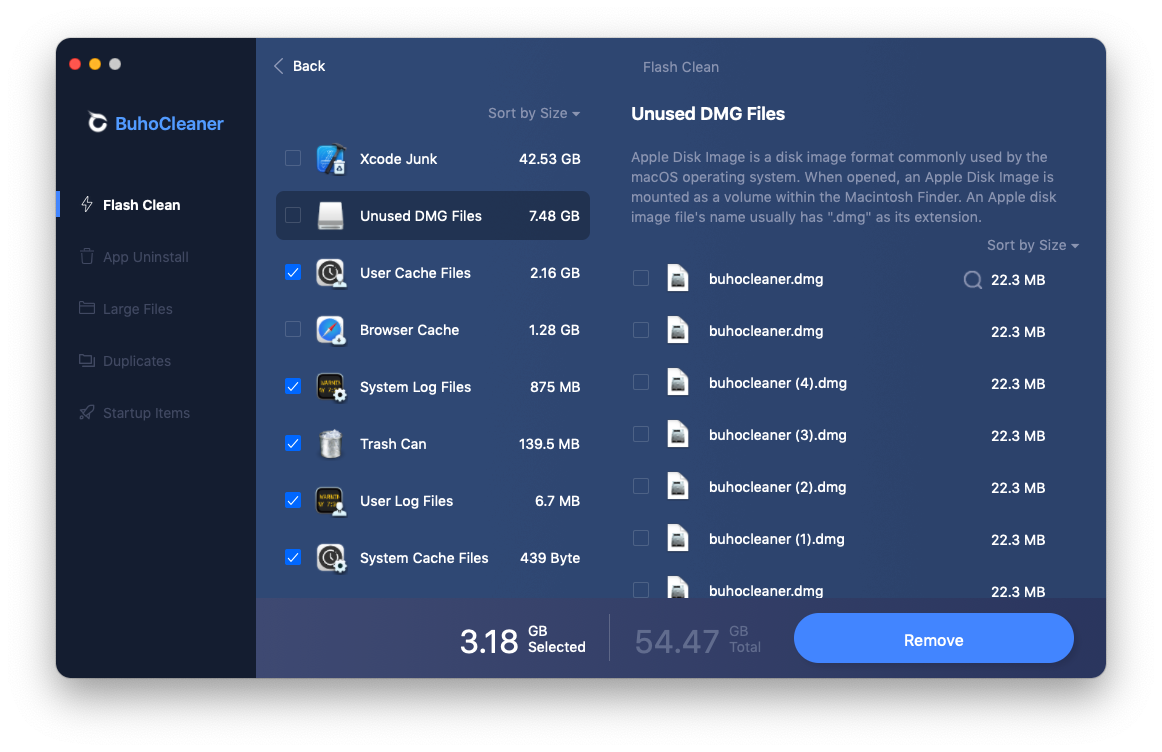This screenshot has width=1162, height=752.
Task: Click the Browser Cache Safari compass icon
Action: 331,330
